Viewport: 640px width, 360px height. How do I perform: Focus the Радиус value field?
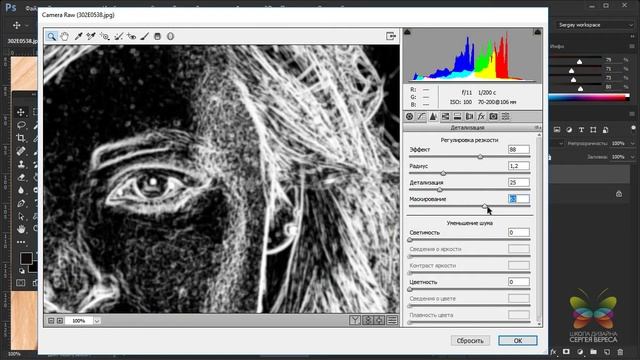pos(519,166)
